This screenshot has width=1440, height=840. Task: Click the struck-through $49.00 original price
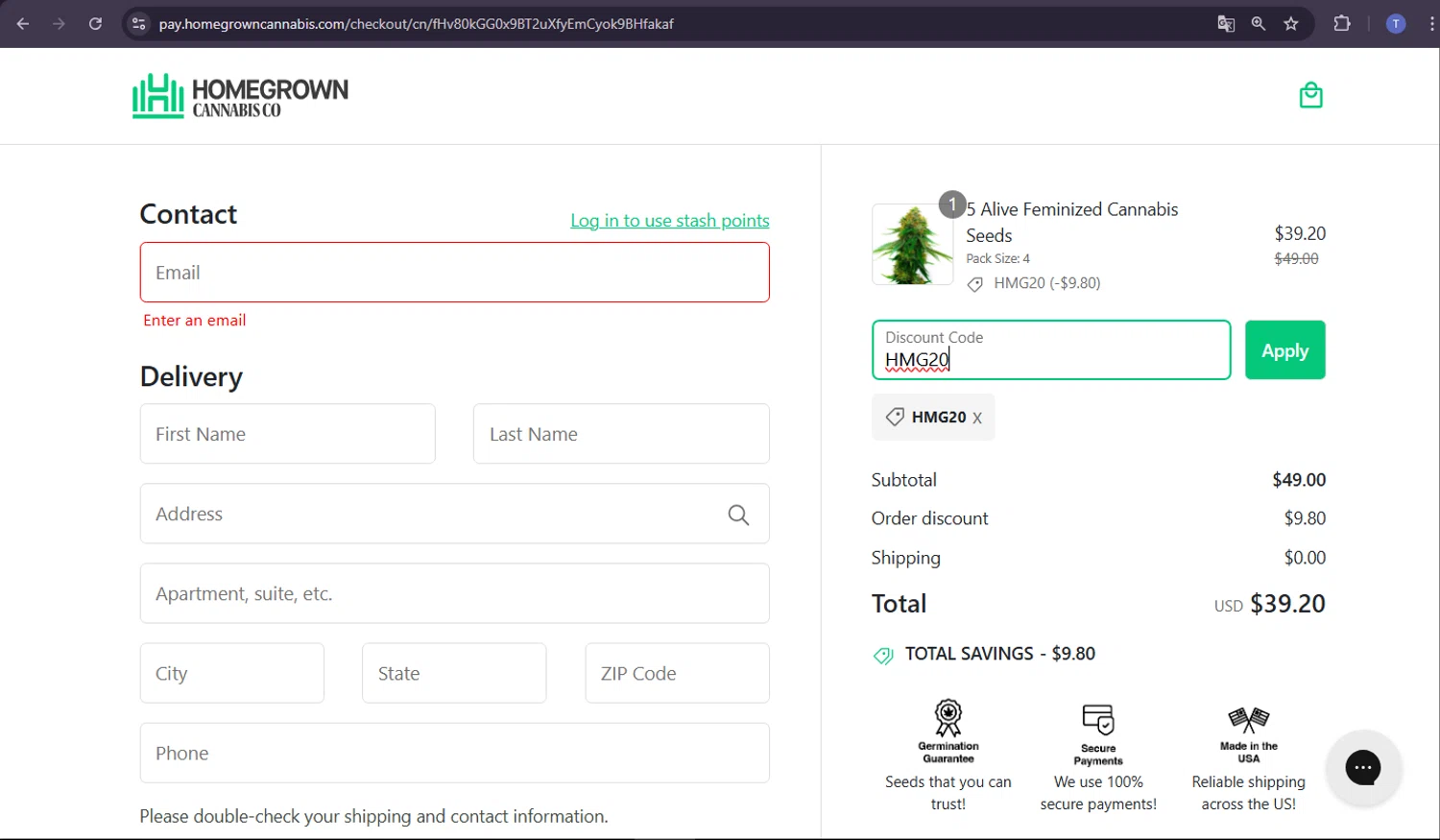click(1296, 258)
